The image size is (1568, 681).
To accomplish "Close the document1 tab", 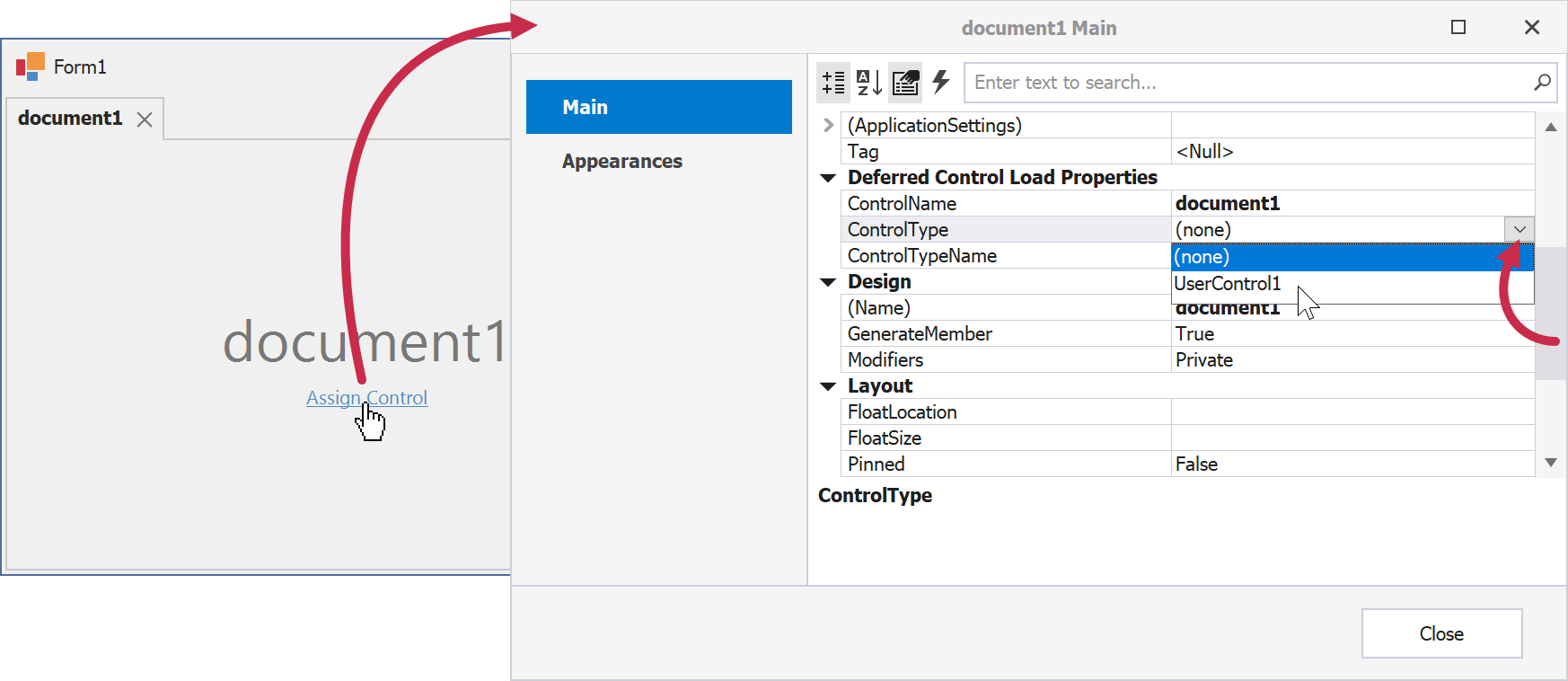I will 145,119.
